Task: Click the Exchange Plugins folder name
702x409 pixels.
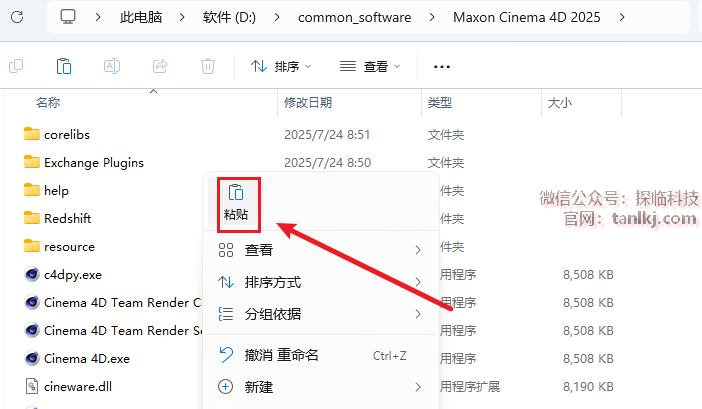Action: click(94, 162)
